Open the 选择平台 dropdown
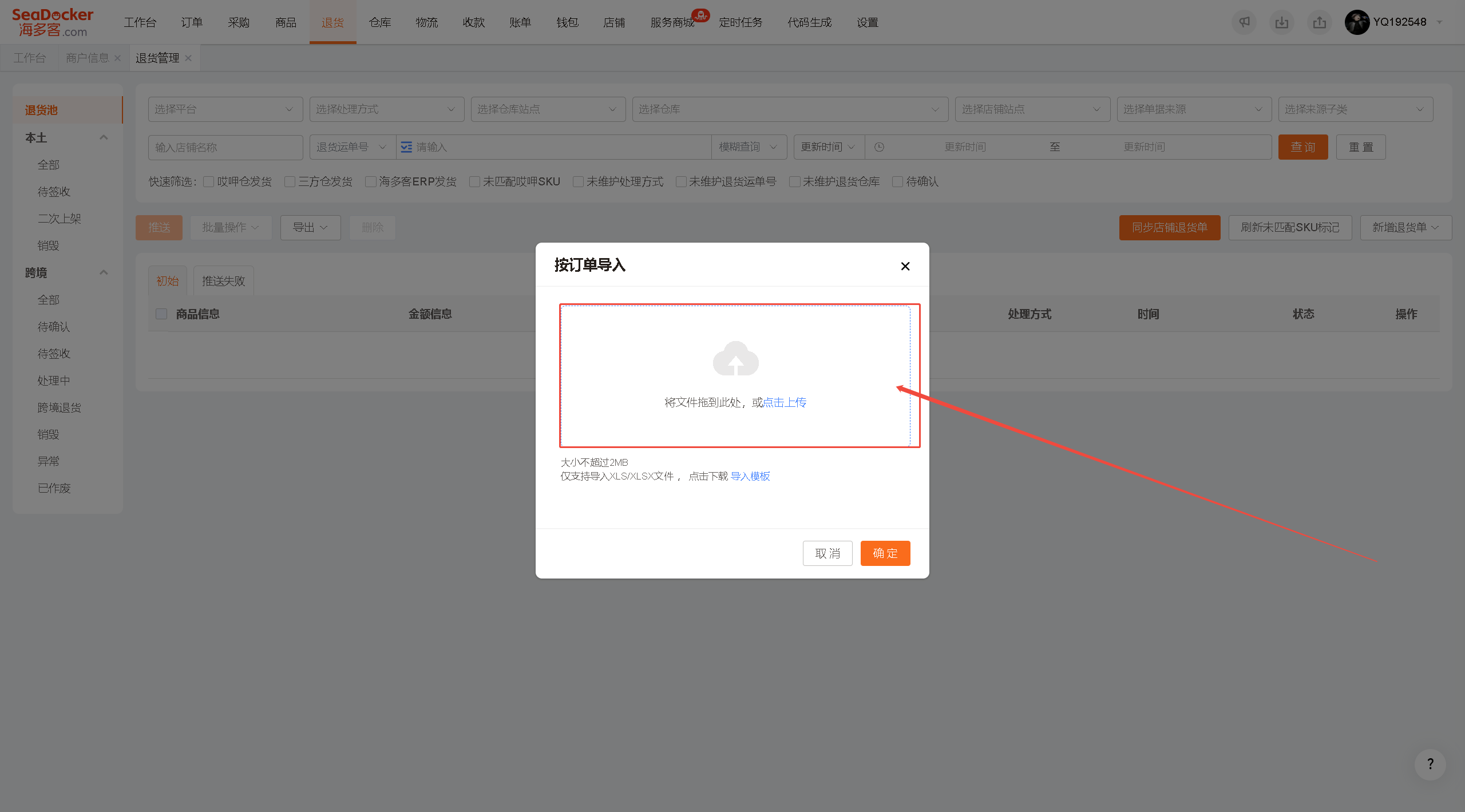Viewport: 1465px width, 812px height. pos(225,109)
